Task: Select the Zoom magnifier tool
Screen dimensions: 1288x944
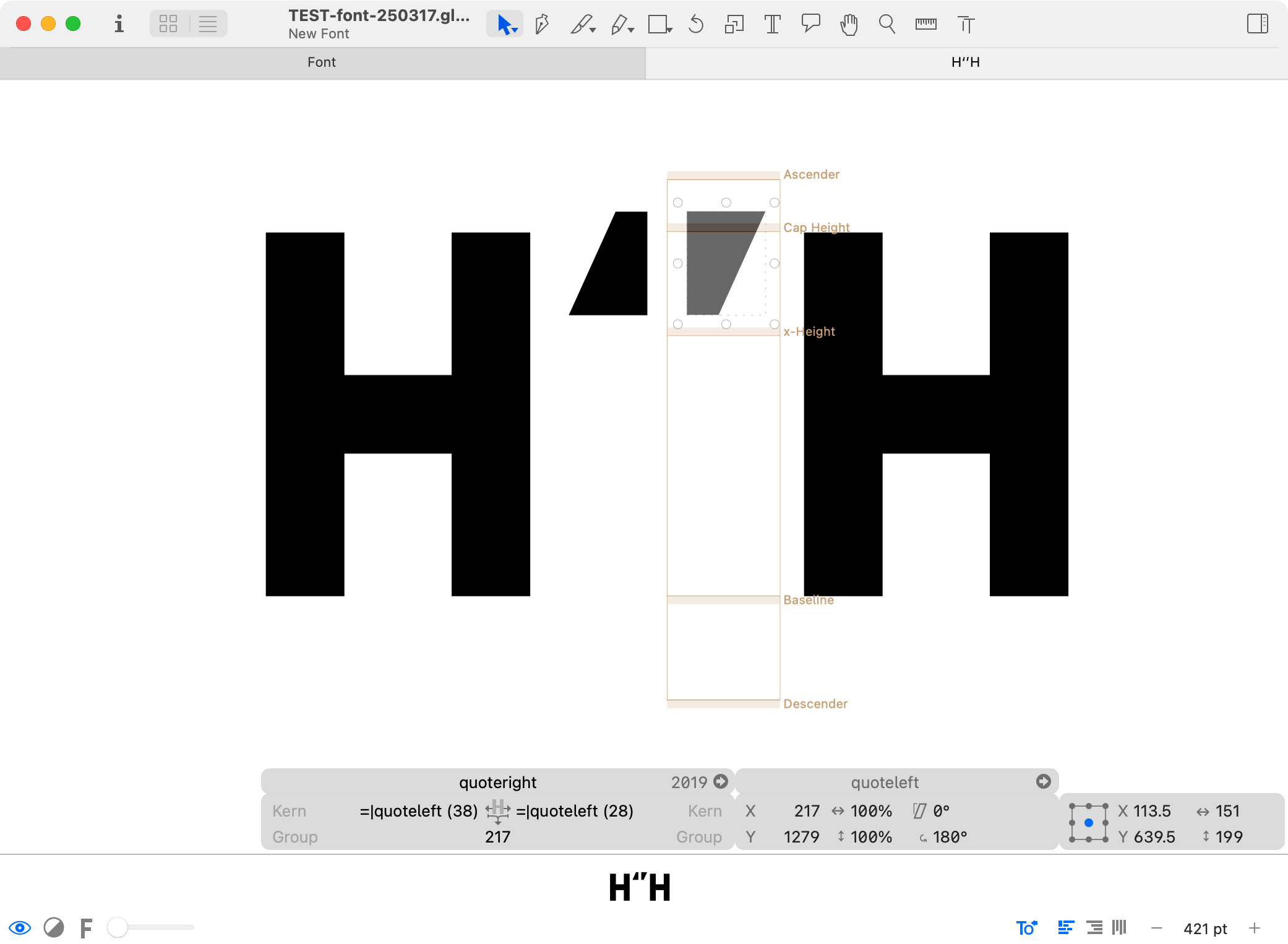Action: (887, 25)
